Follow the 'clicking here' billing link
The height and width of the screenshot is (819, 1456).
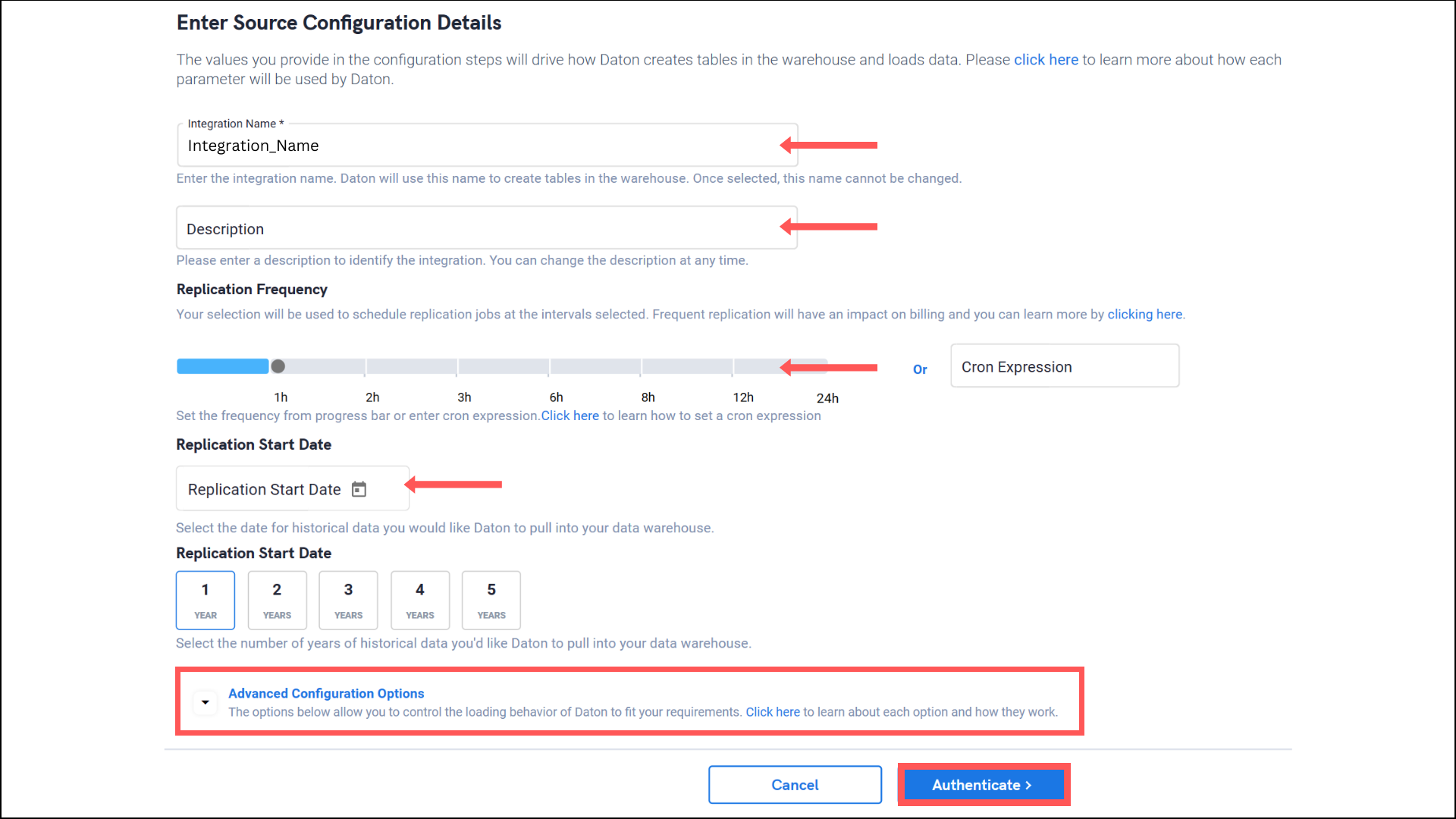click(1144, 315)
